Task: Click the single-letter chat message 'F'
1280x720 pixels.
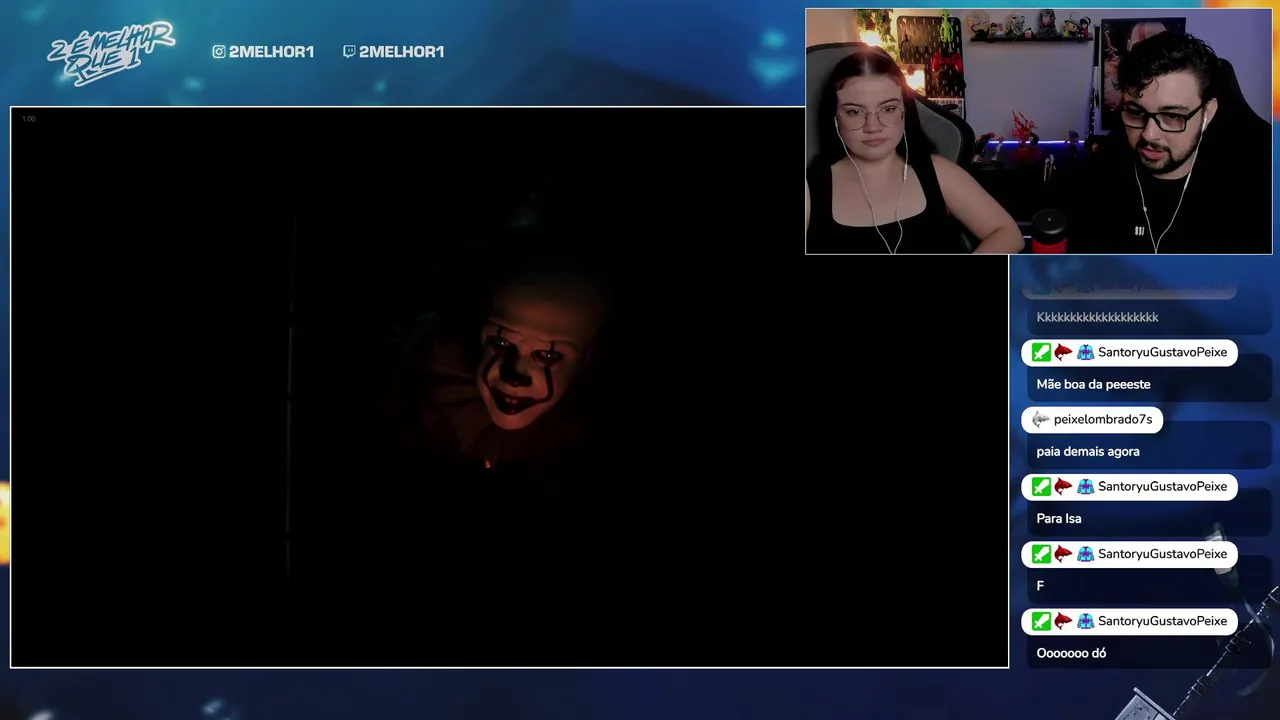Action: pyautogui.click(x=1040, y=586)
